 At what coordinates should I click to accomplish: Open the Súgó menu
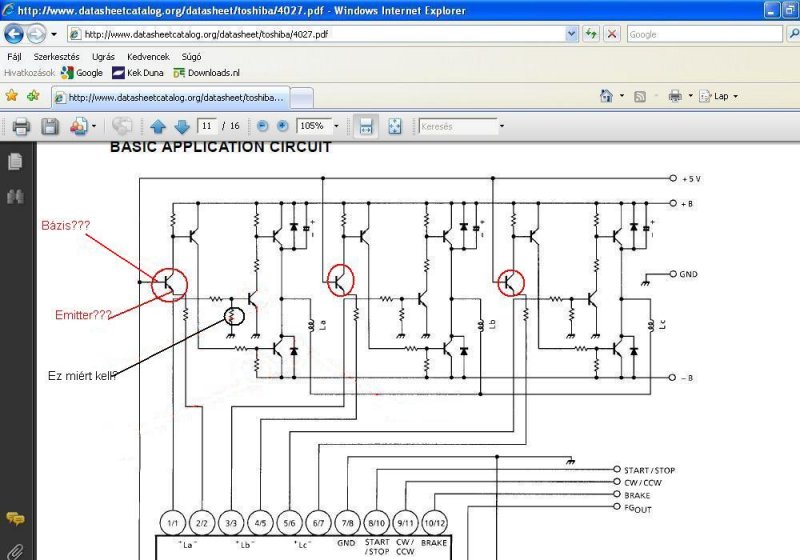tap(191, 57)
